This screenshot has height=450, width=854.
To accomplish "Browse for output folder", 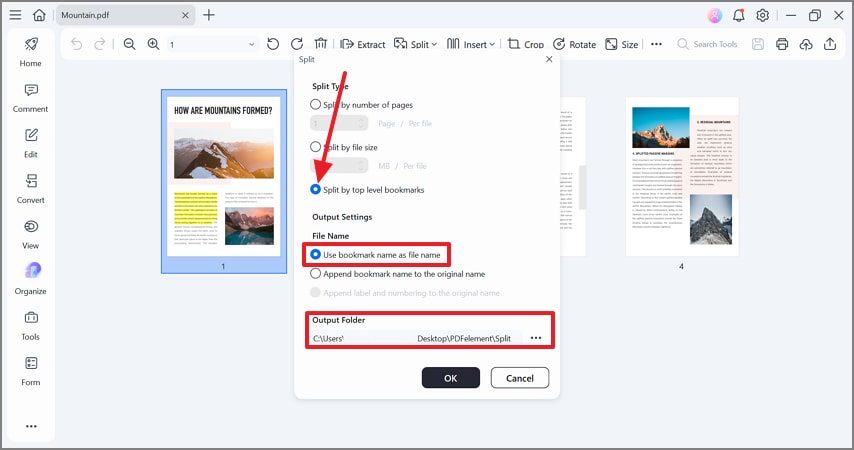I will [536, 338].
